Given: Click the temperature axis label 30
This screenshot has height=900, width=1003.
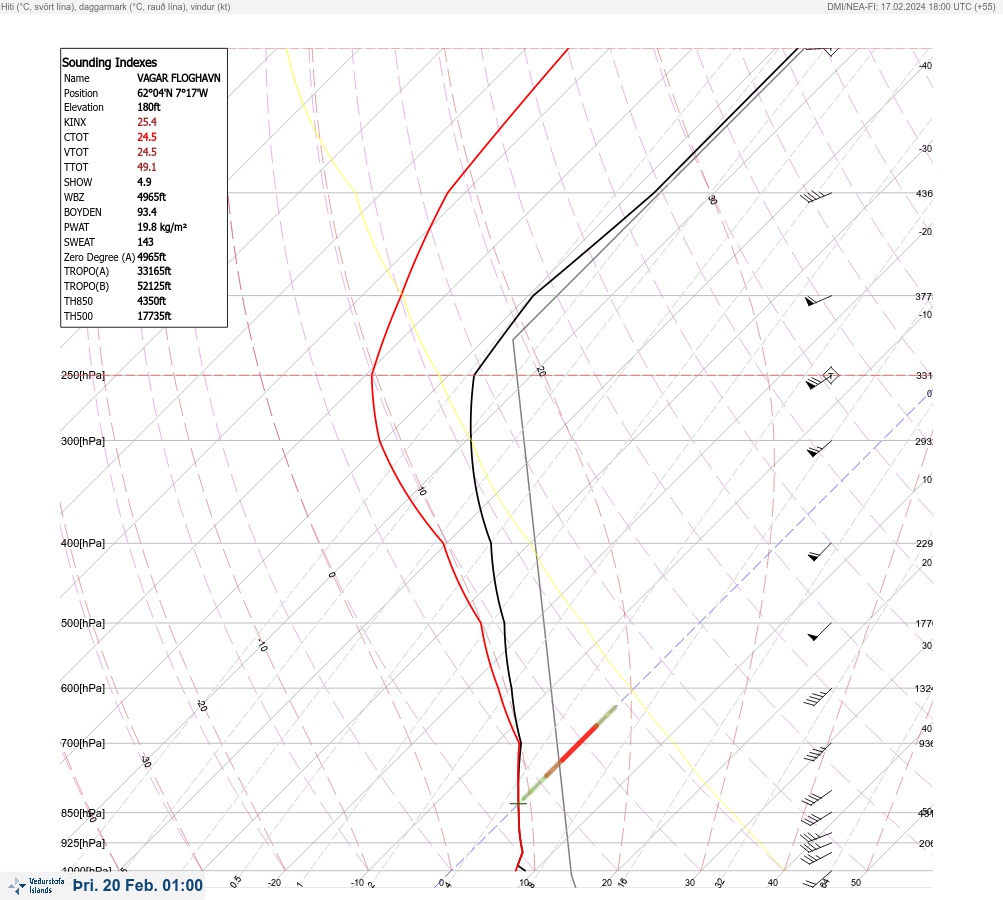Looking at the screenshot, I should 690,883.
